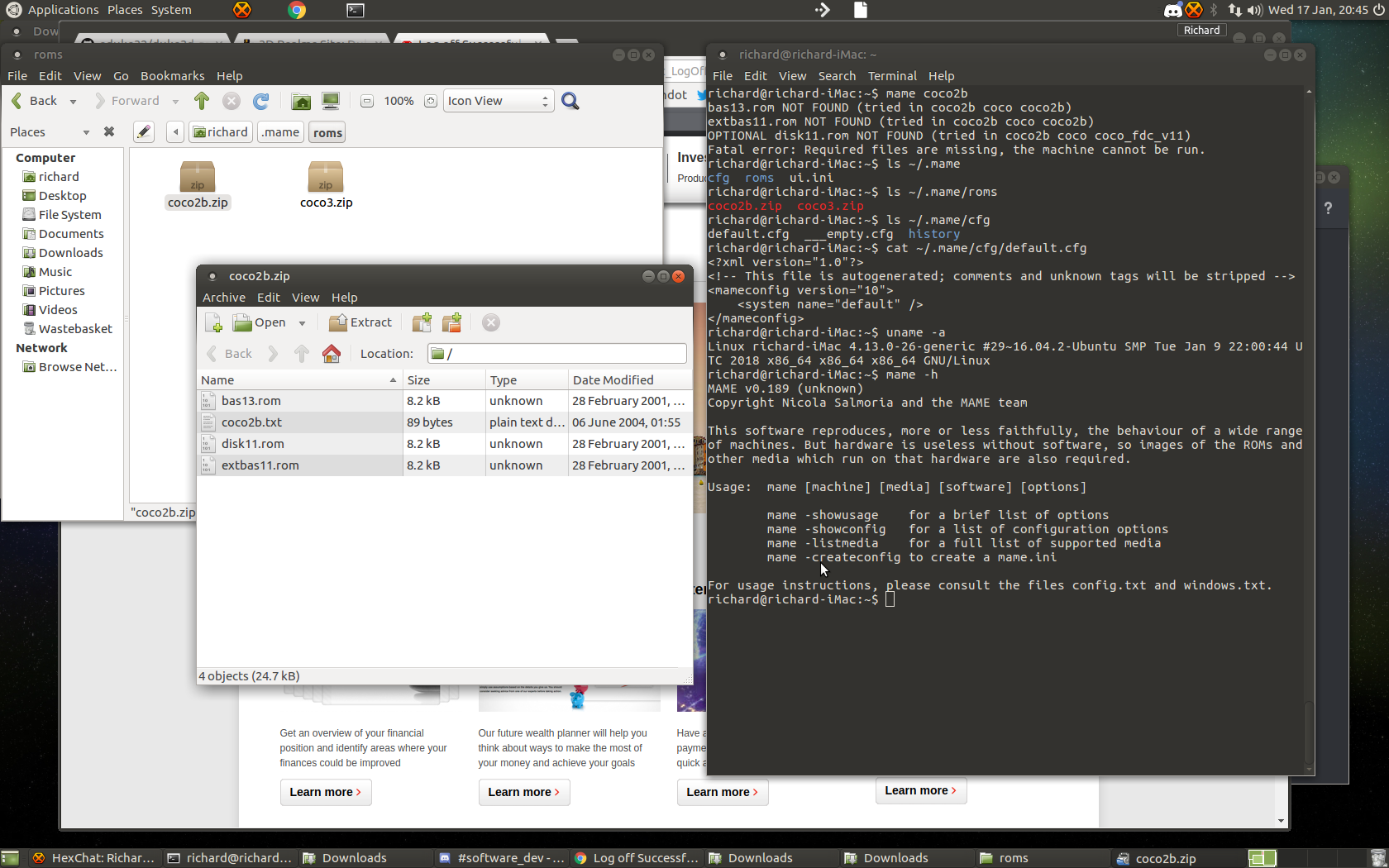1389x868 pixels.
Task: Open the Bookmarks menu in file manager
Action: (172, 76)
